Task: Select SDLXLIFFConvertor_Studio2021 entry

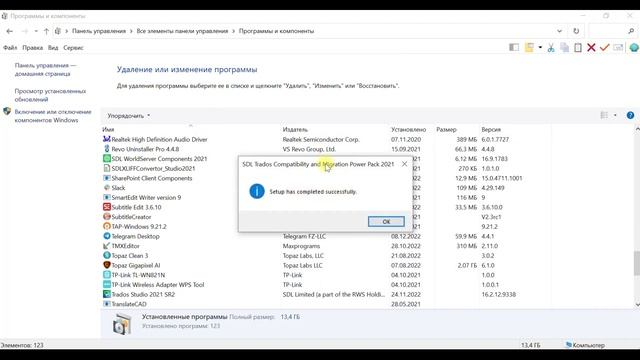Action: click(x=153, y=169)
